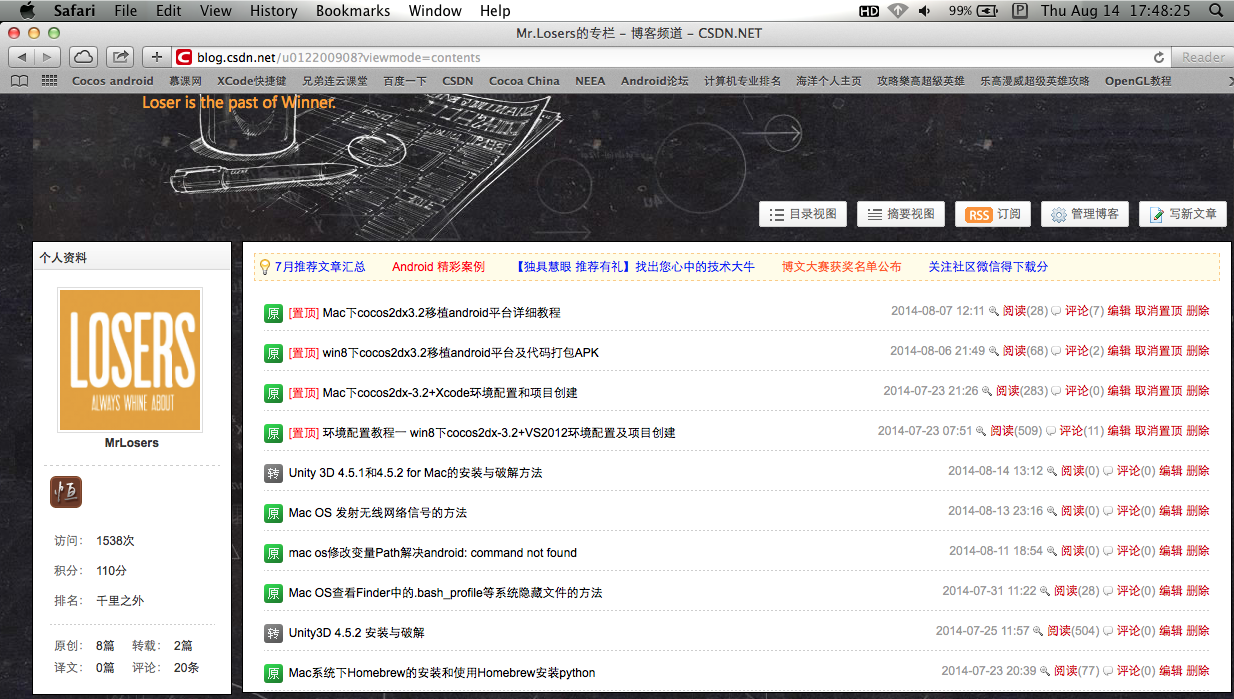Click 删除 for Homebrew article row
This screenshot has height=699, width=1234.
click(1197, 671)
